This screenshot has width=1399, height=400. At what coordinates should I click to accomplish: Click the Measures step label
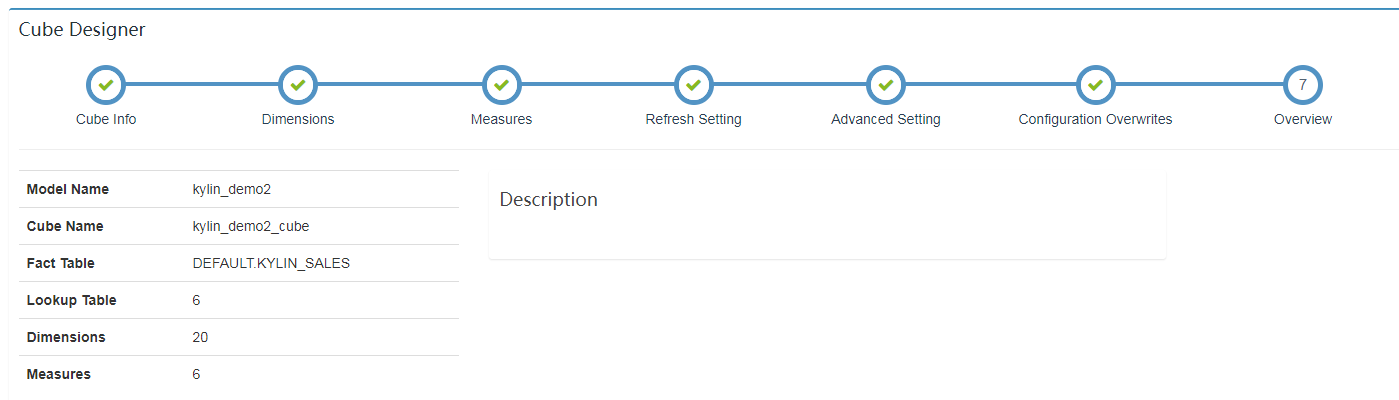point(501,119)
